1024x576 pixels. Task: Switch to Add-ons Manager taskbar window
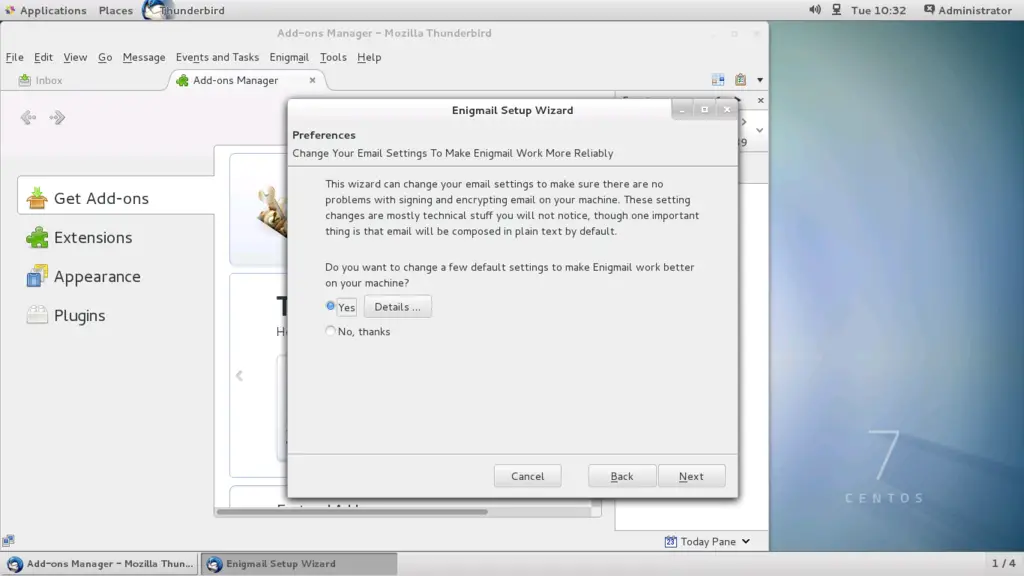click(x=99, y=564)
